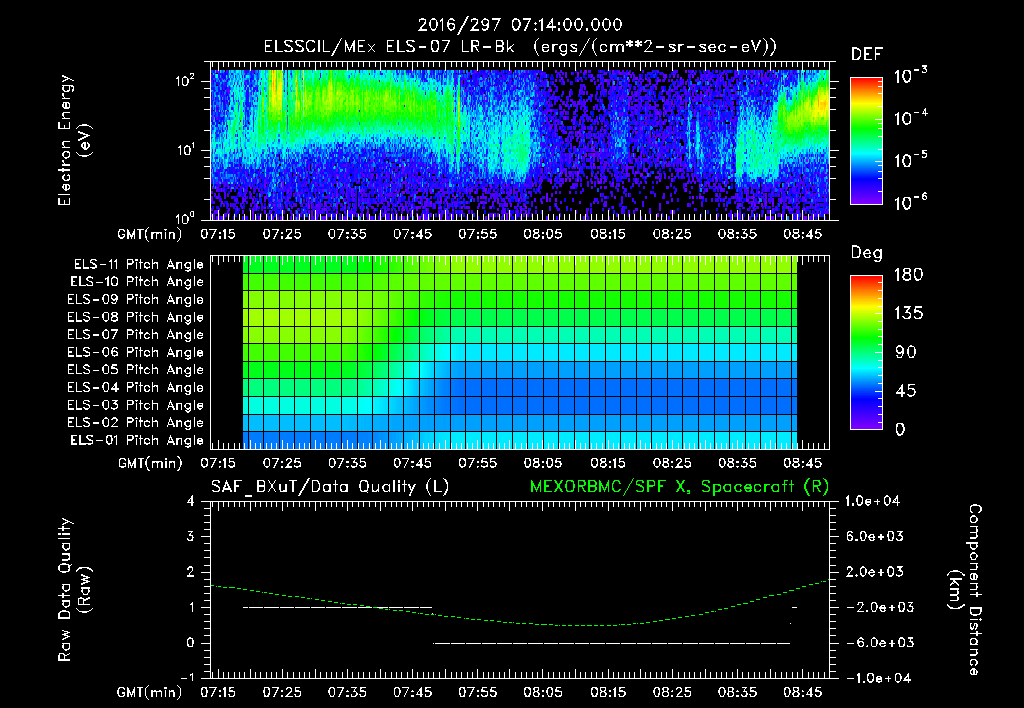1024x708 pixels.
Task: Select the ELS-06 Pitch Angle row label
Action: click(136, 352)
